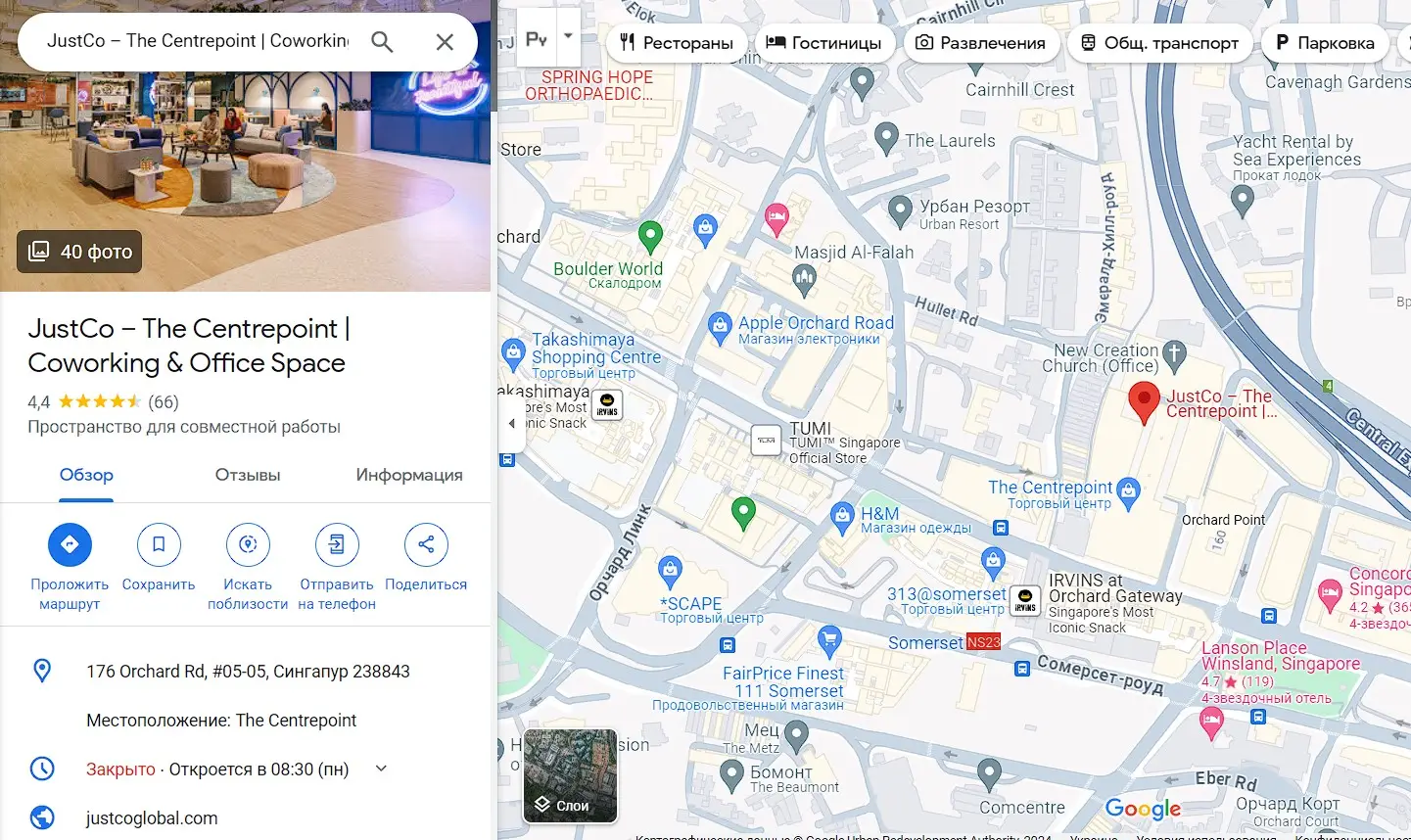Image resolution: width=1411 pixels, height=840 pixels.
Task: Click the TUMI Singapore store icon
Action: click(x=766, y=441)
